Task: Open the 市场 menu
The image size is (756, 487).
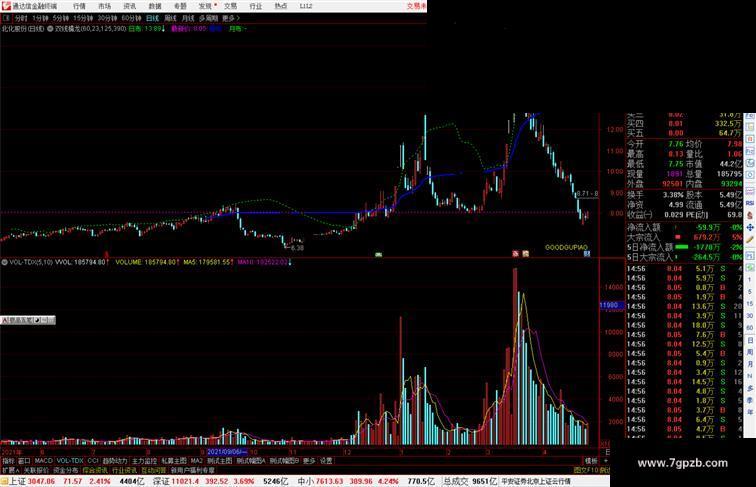Action: pos(104,6)
